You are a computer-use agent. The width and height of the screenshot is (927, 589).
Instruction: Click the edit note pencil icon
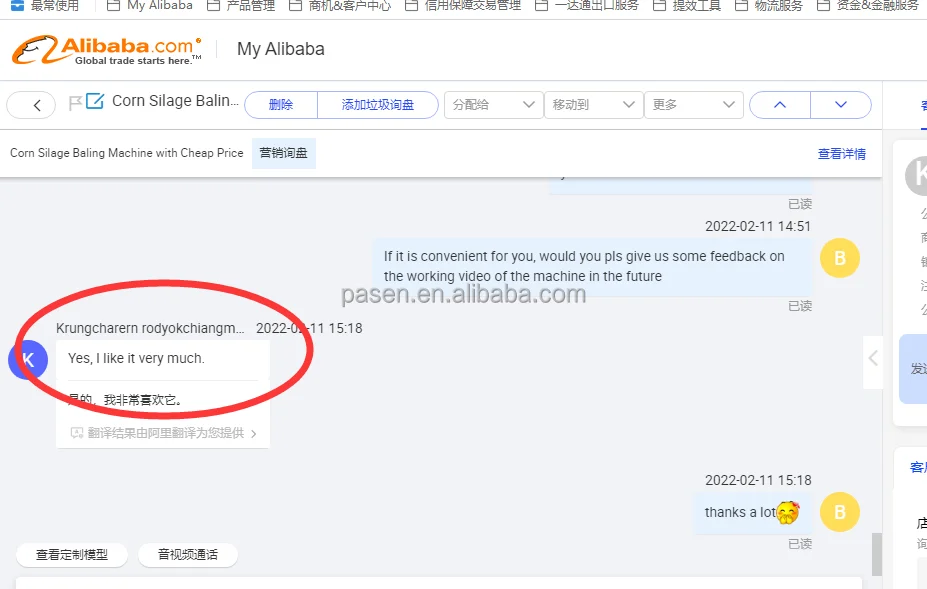coord(95,101)
